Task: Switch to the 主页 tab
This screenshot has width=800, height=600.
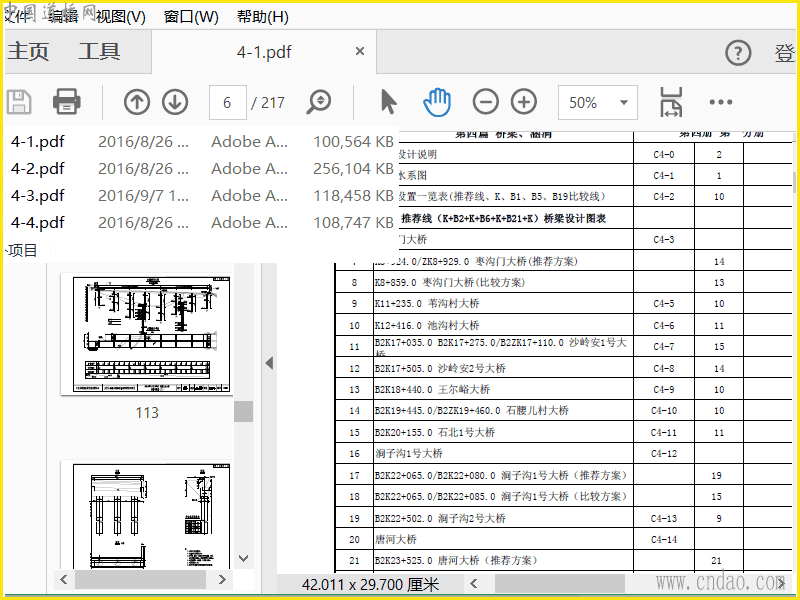Action: 28,52
